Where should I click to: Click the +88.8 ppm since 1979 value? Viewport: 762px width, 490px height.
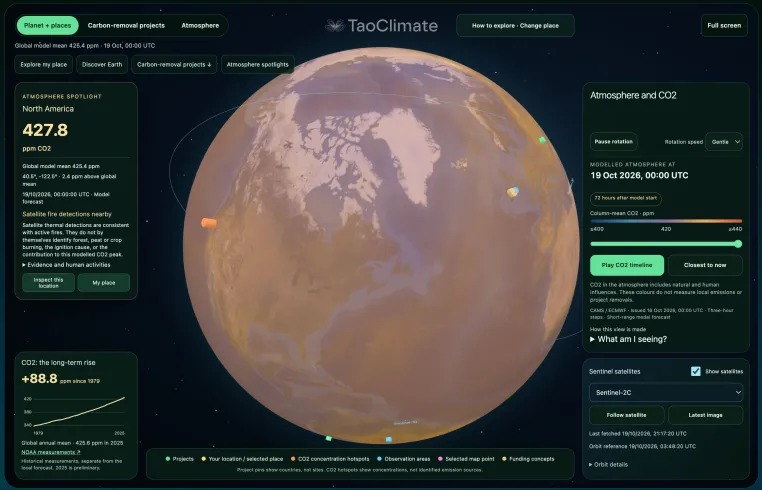pyautogui.click(x=60, y=379)
